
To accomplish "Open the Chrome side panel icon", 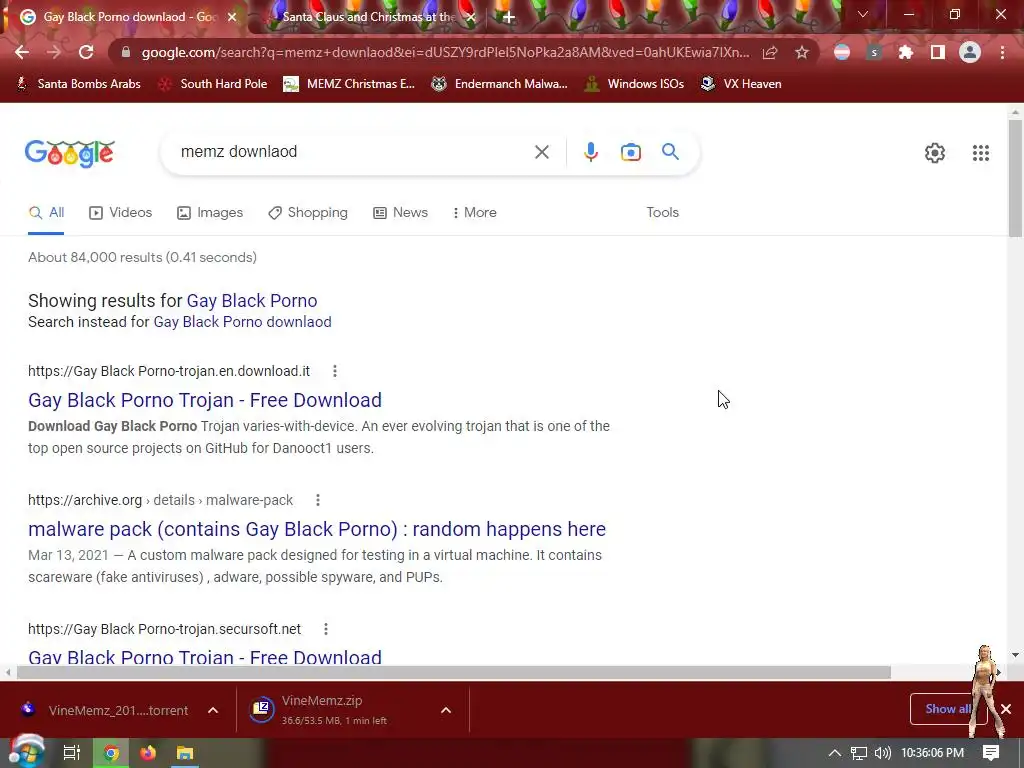I will coord(937,52).
